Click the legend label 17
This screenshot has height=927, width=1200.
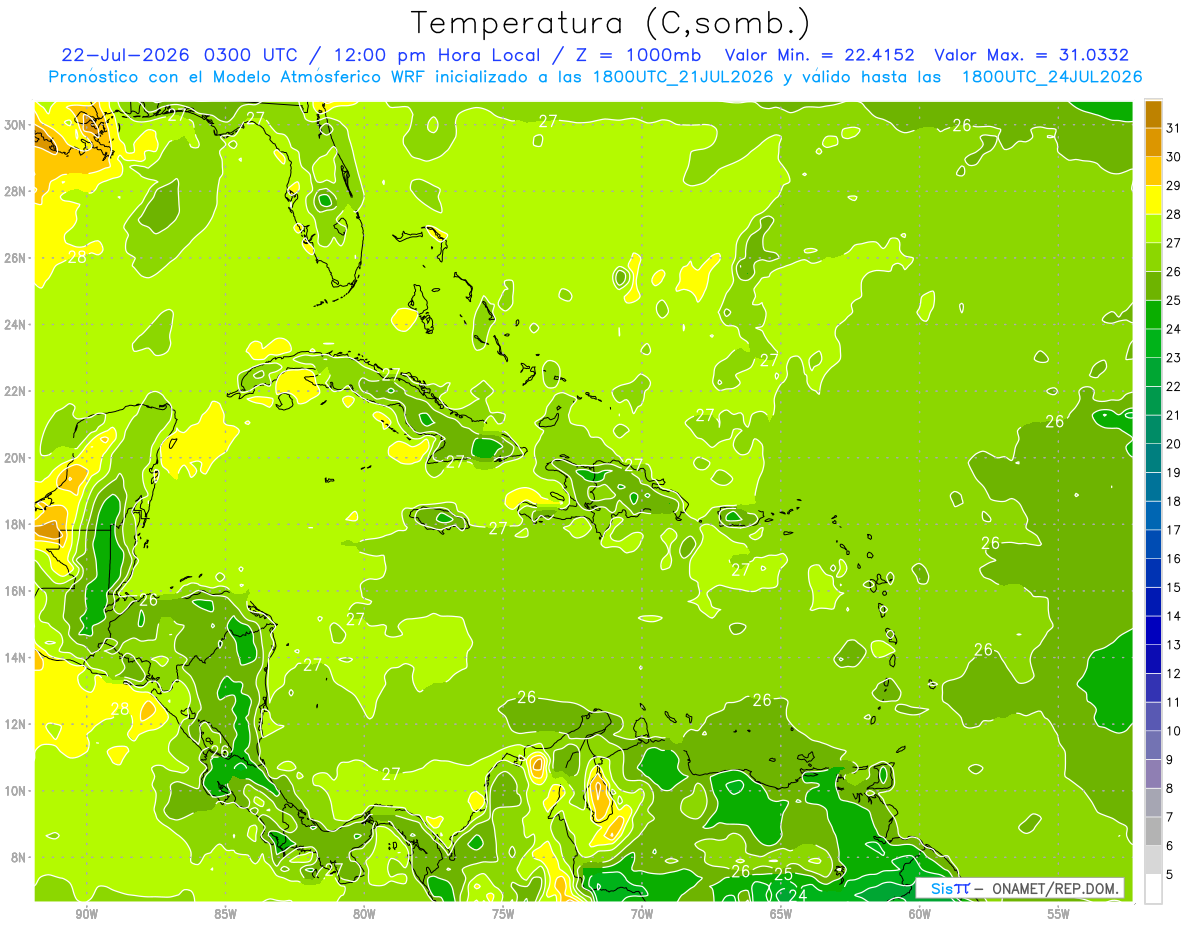[x=1173, y=529]
